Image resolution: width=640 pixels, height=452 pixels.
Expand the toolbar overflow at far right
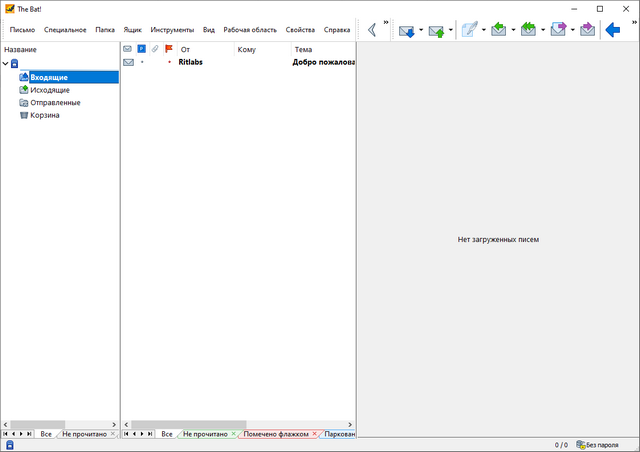[x=634, y=22]
